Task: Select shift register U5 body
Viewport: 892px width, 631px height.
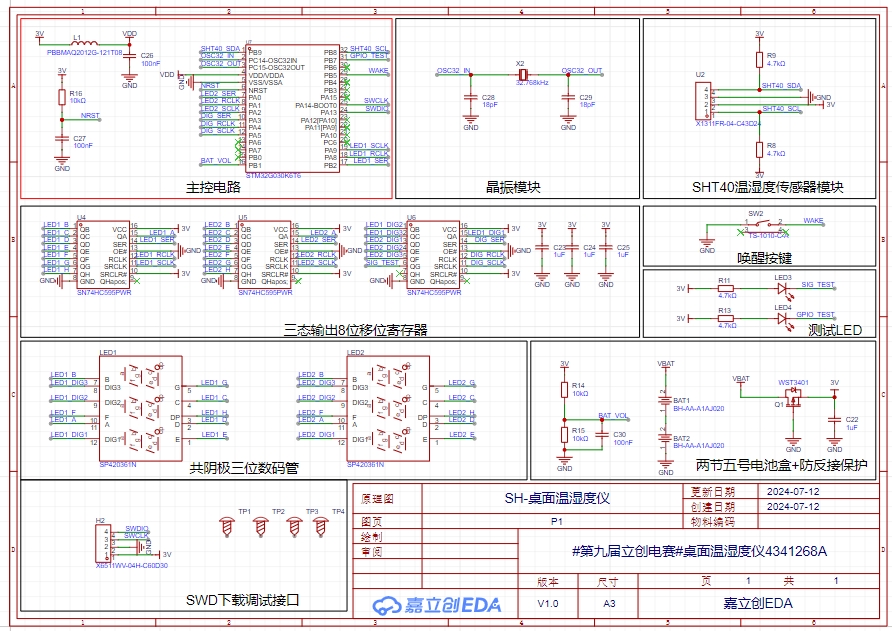Action: click(x=265, y=255)
